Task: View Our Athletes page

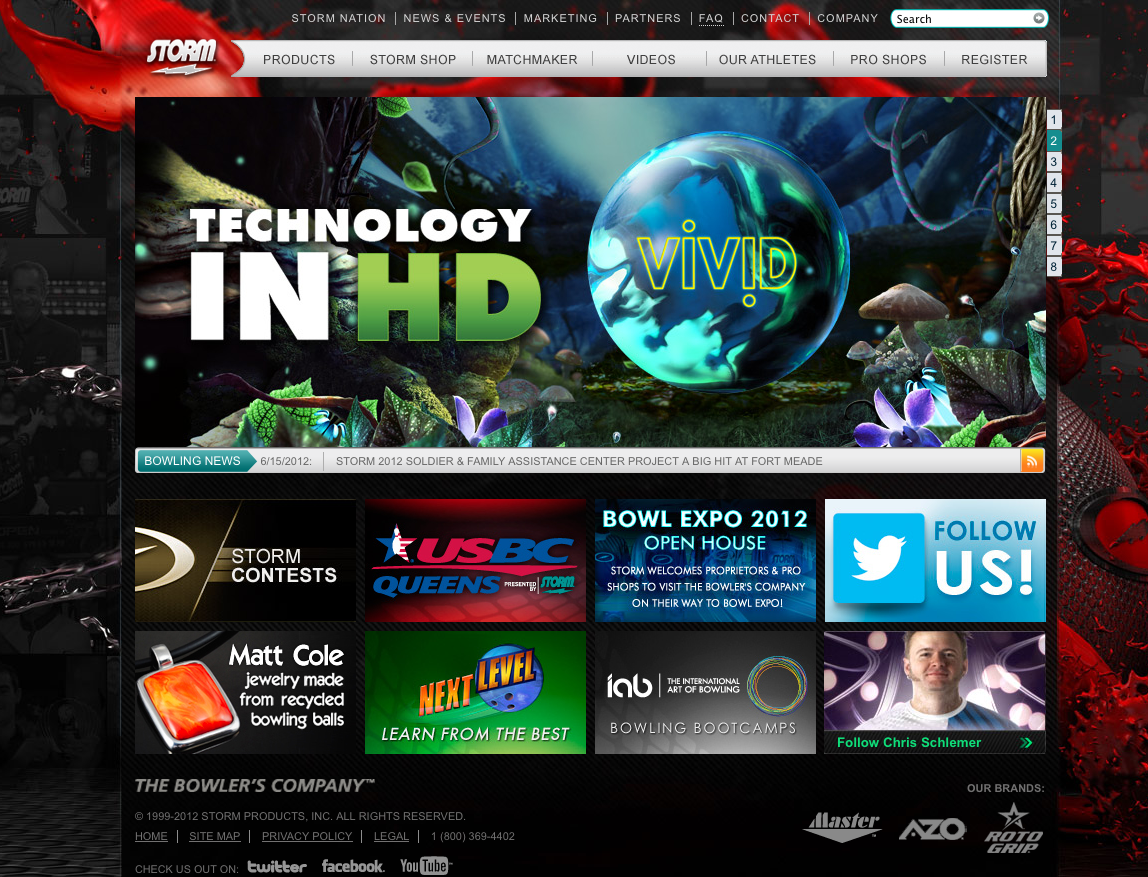Action: pyautogui.click(x=767, y=59)
